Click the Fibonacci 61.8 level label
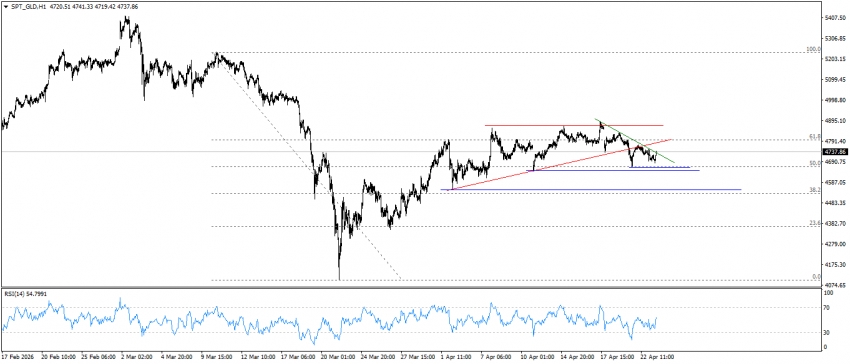 (815, 137)
